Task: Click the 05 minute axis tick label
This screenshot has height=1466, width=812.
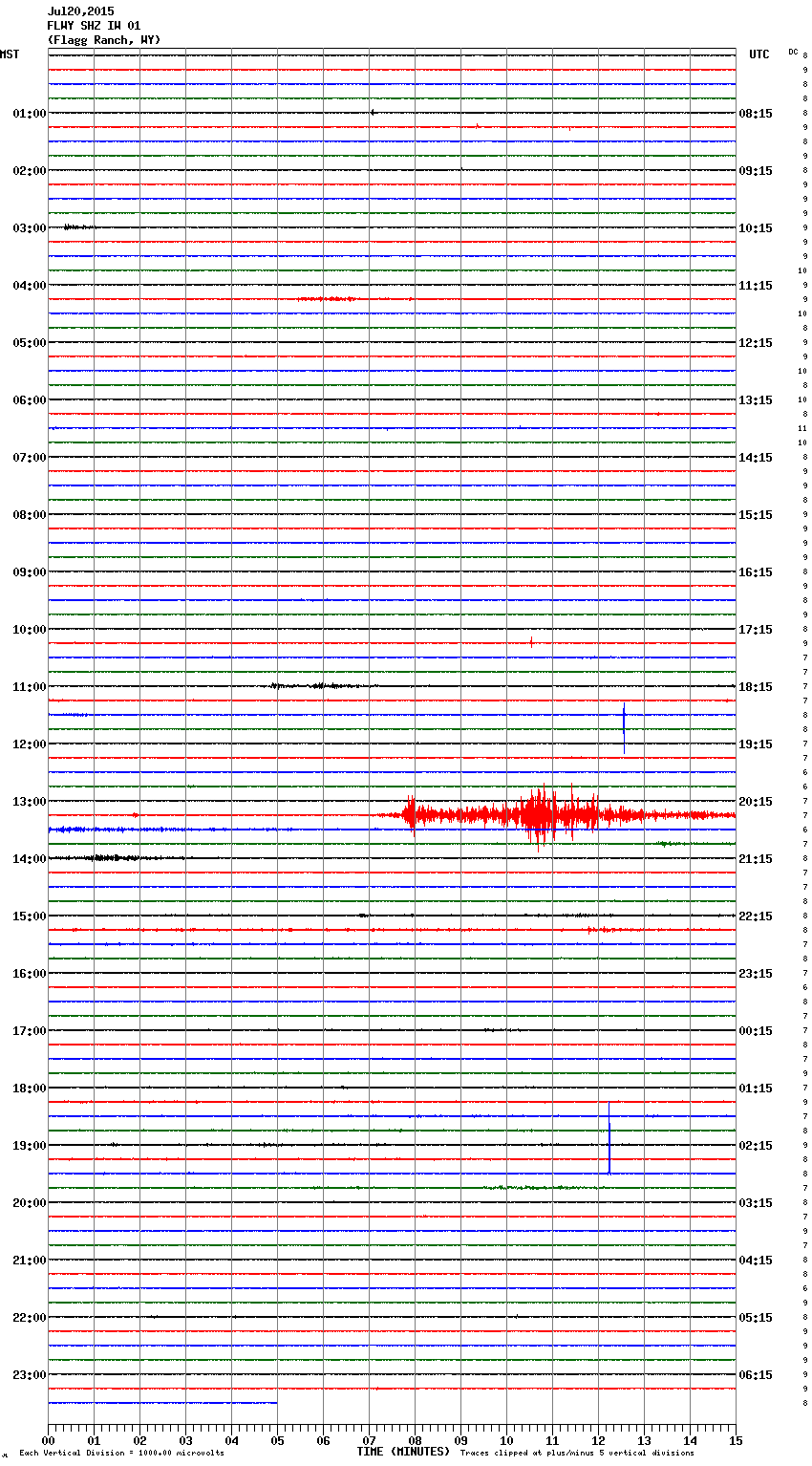Action: tap(277, 1440)
